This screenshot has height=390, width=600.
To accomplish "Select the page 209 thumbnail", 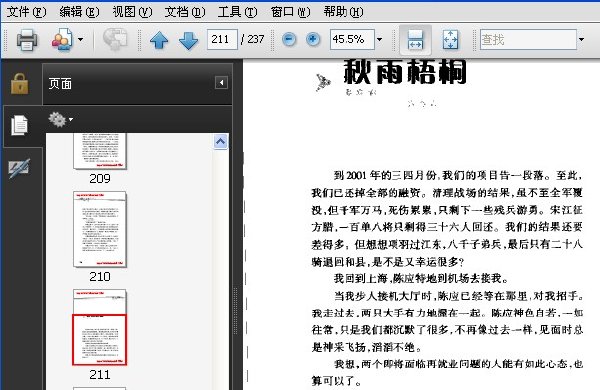I will pyautogui.click(x=100, y=151).
